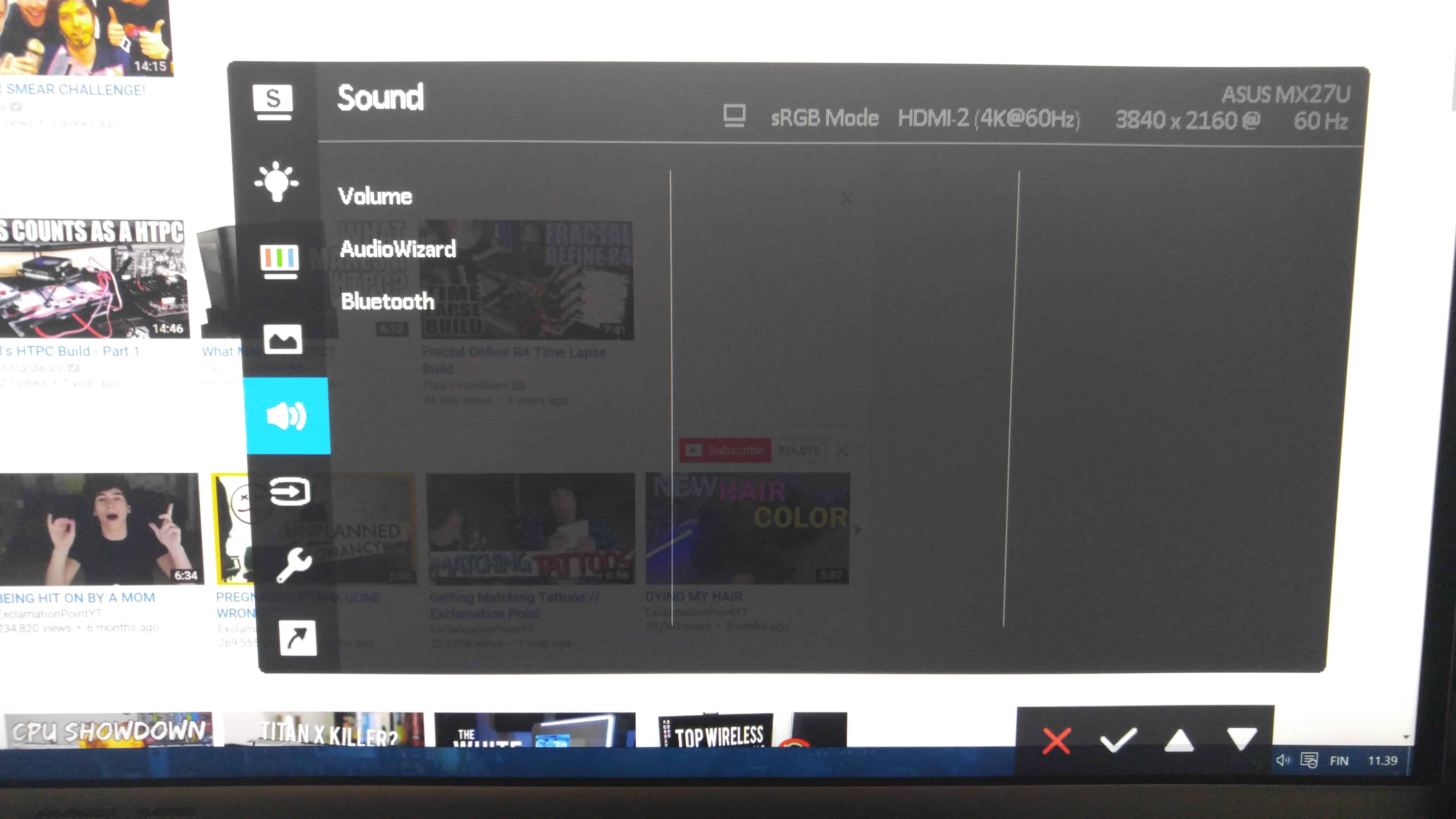1456x819 pixels.
Task: Open the Shortcut arrow icon in sidebar
Action: tap(297, 638)
